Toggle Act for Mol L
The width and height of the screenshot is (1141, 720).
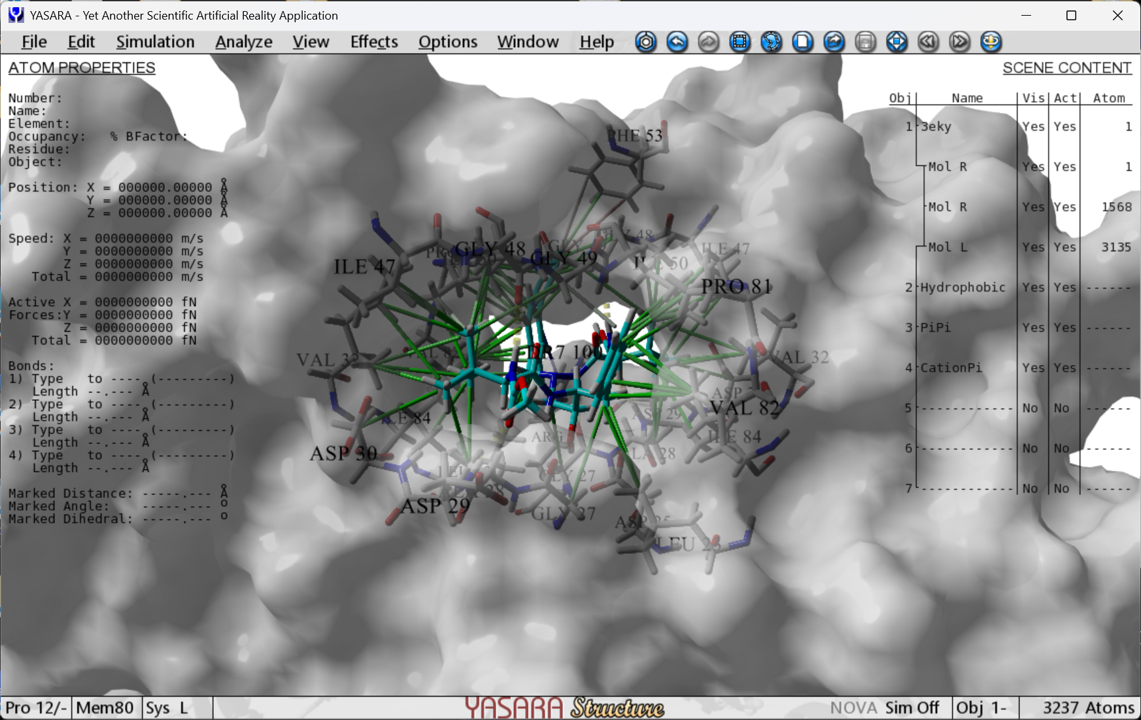click(1065, 247)
